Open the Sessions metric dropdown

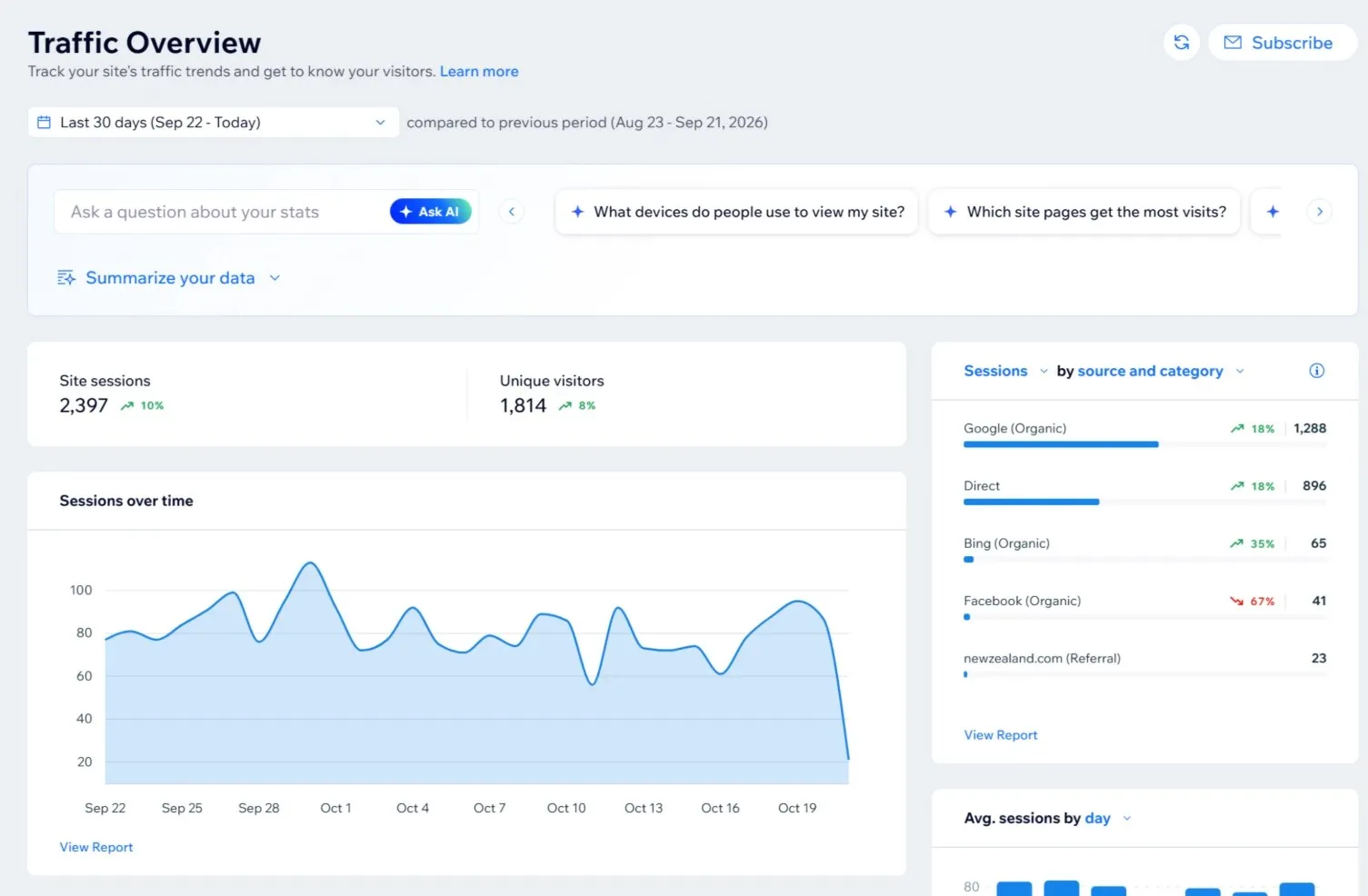point(1005,371)
